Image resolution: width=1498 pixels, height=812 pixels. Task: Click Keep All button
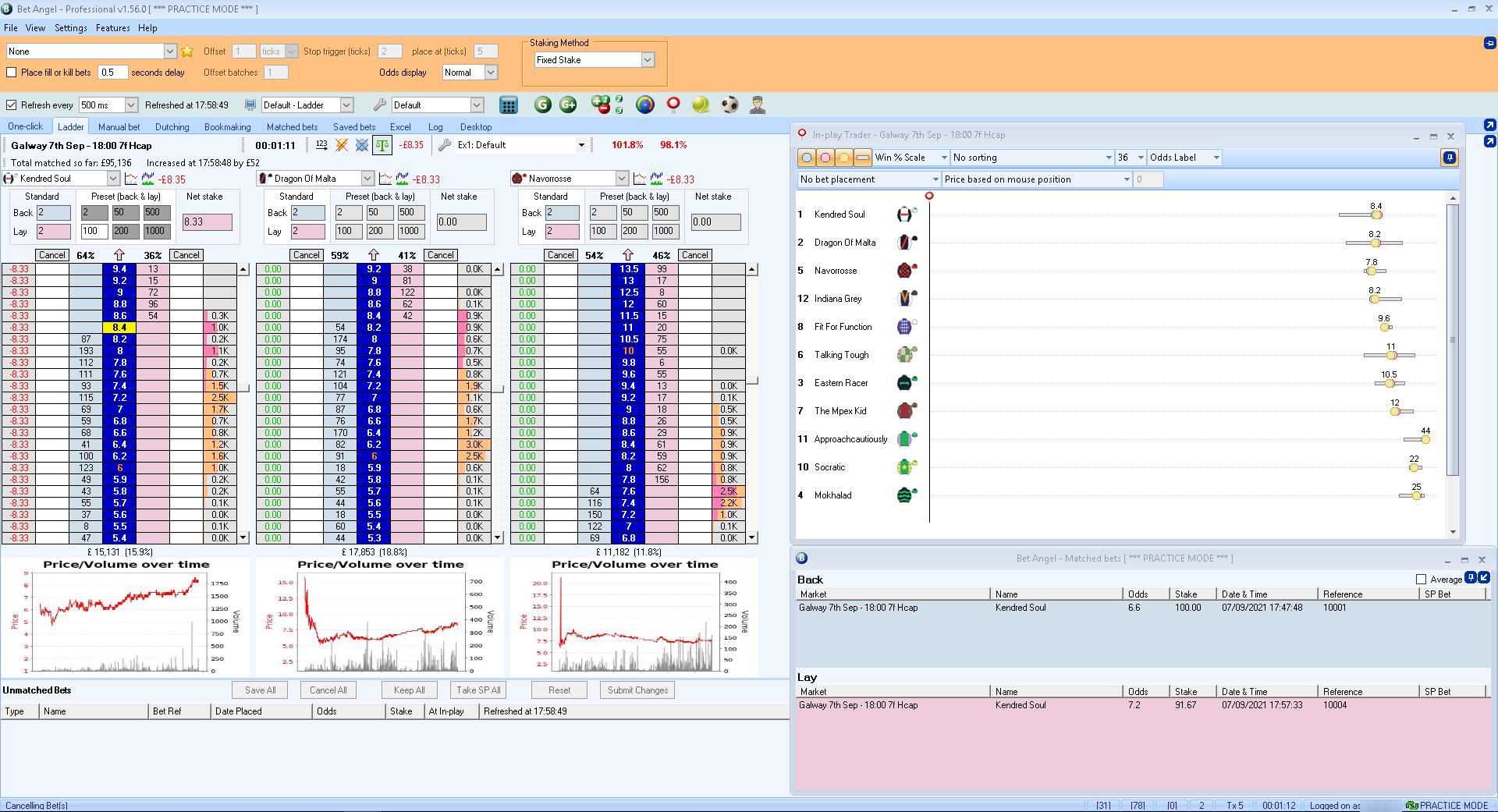[410, 690]
